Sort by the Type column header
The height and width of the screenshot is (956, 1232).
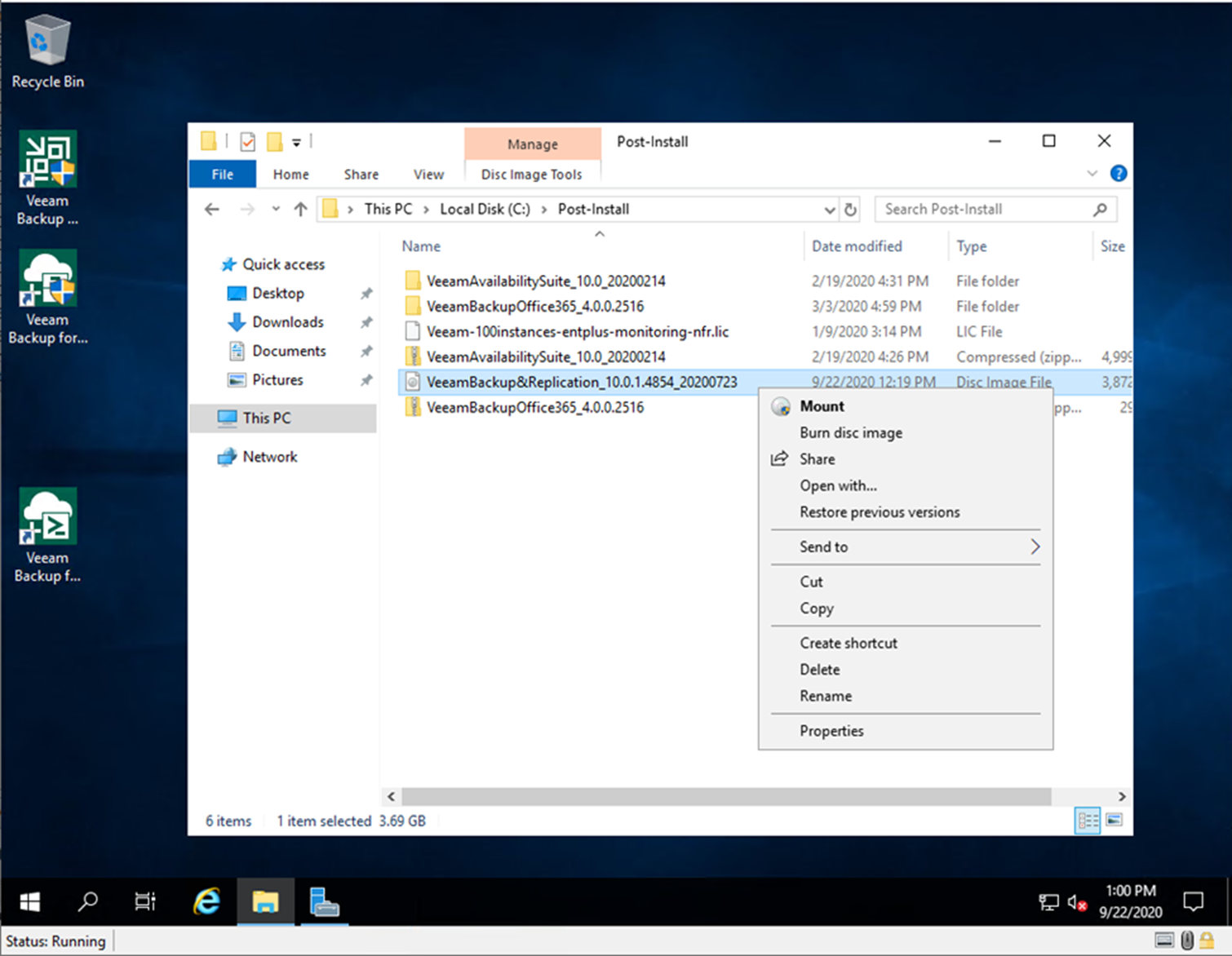[971, 246]
